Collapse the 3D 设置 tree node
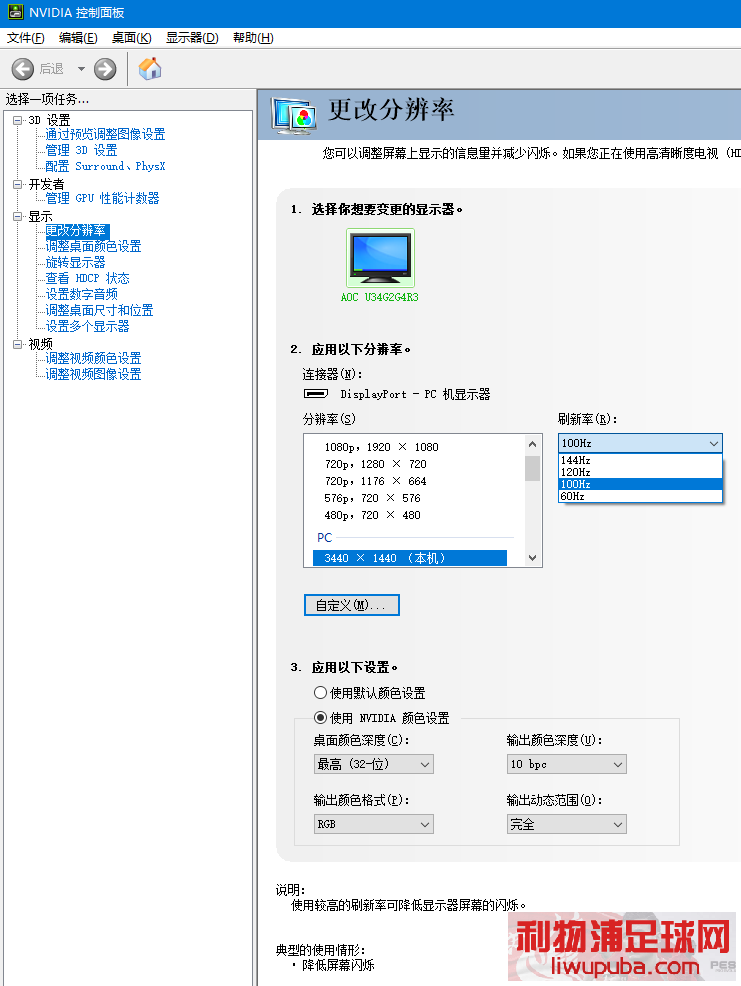741x986 pixels. [x=18, y=120]
